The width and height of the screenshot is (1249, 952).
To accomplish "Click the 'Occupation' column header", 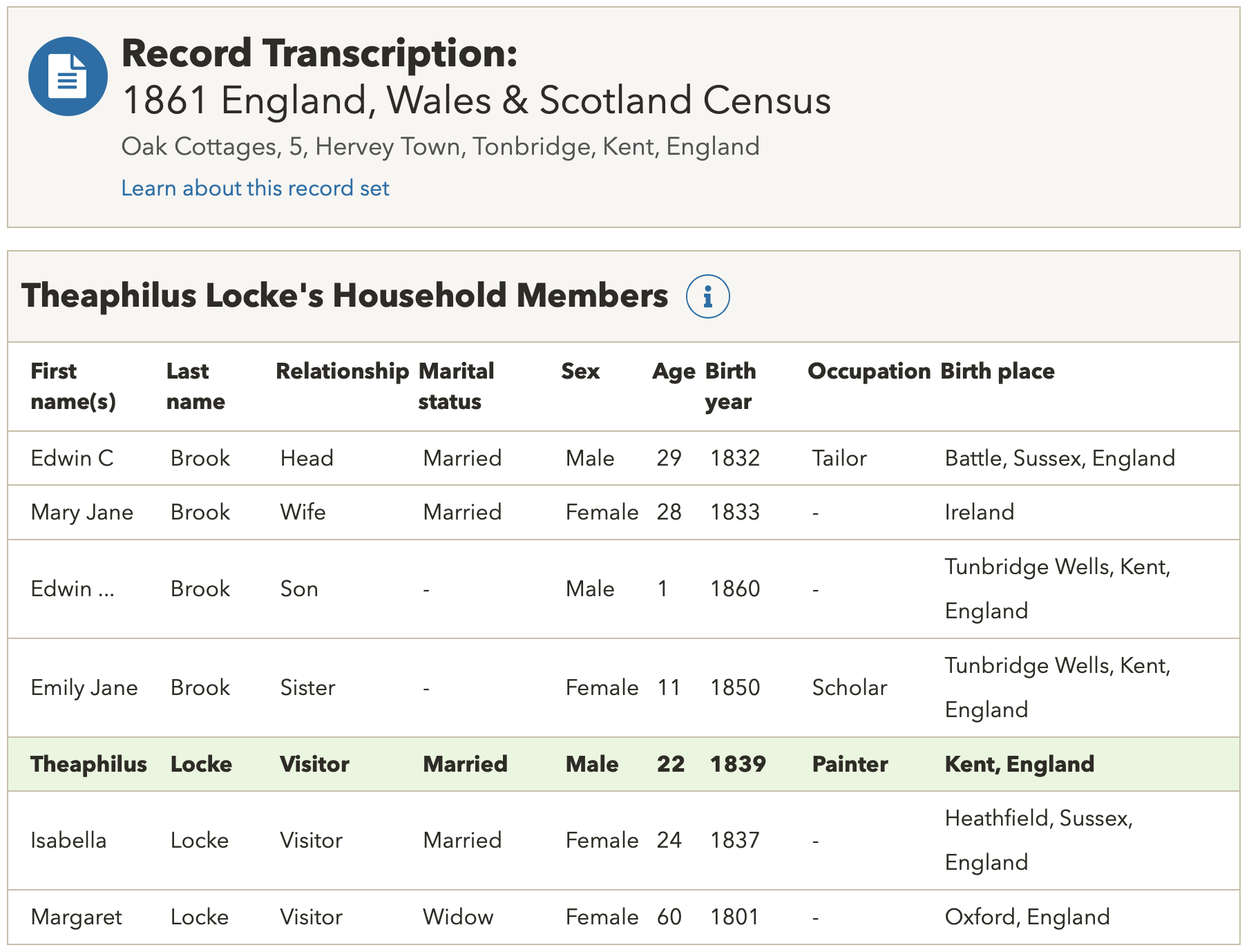I will click(x=868, y=371).
